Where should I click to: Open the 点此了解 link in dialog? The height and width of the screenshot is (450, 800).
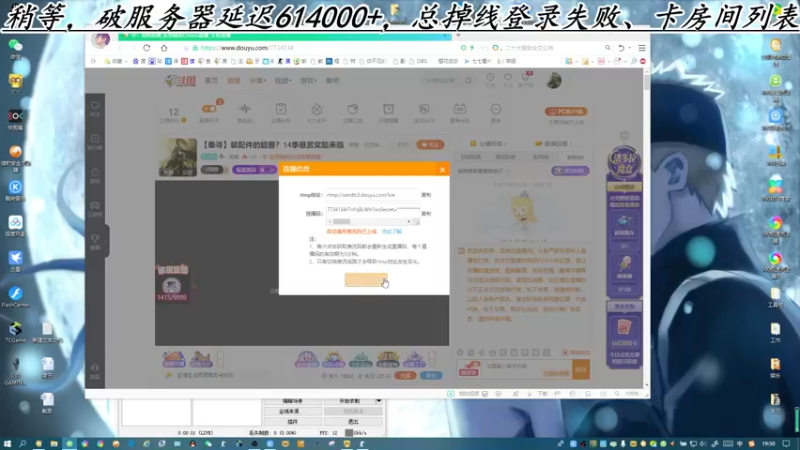[x=391, y=232]
